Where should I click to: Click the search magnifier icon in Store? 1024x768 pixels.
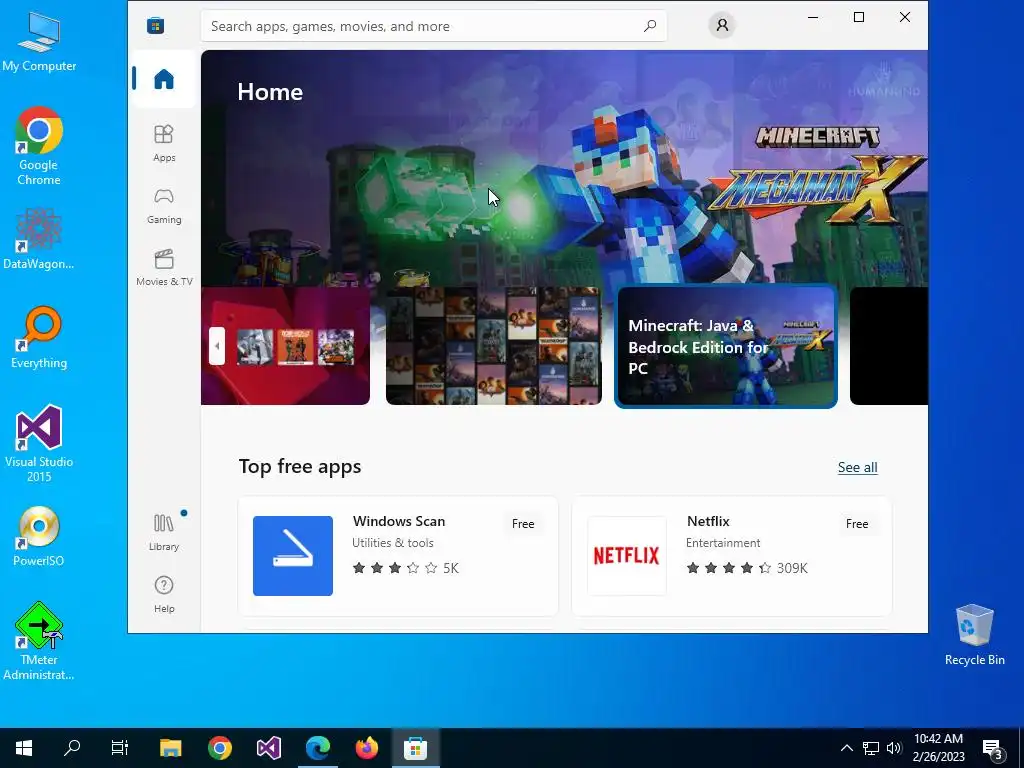(650, 26)
